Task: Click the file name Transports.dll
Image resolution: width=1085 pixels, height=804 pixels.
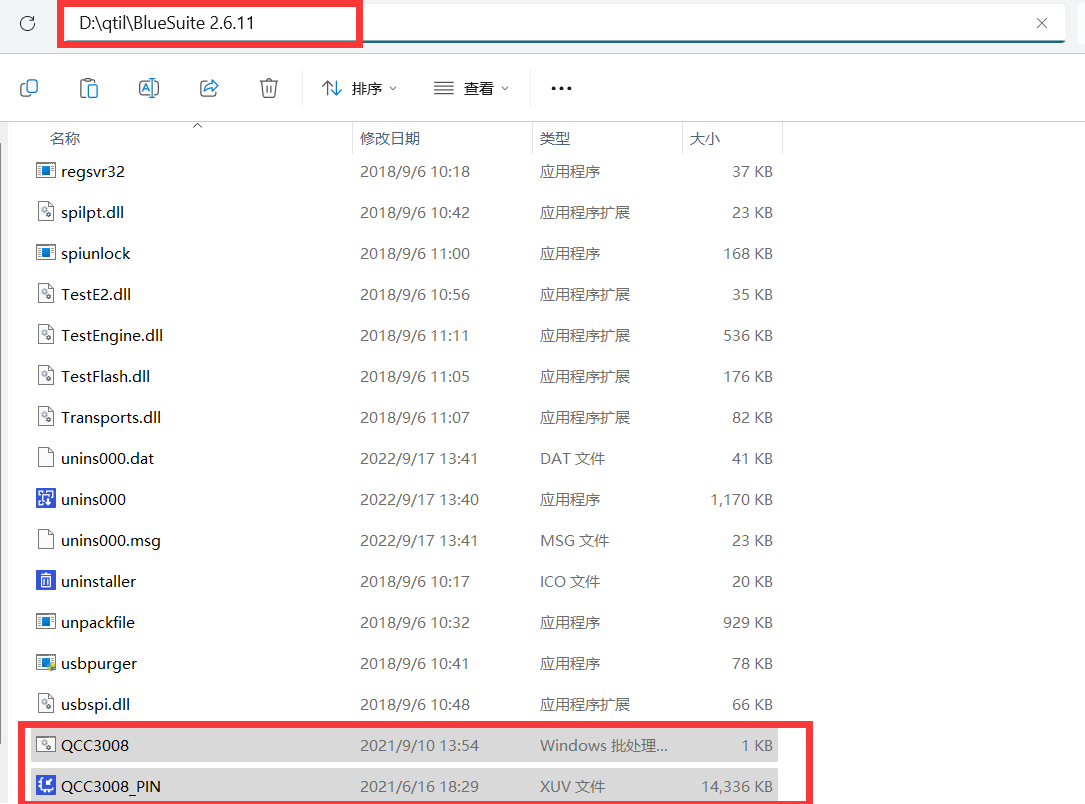Action: (111, 417)
